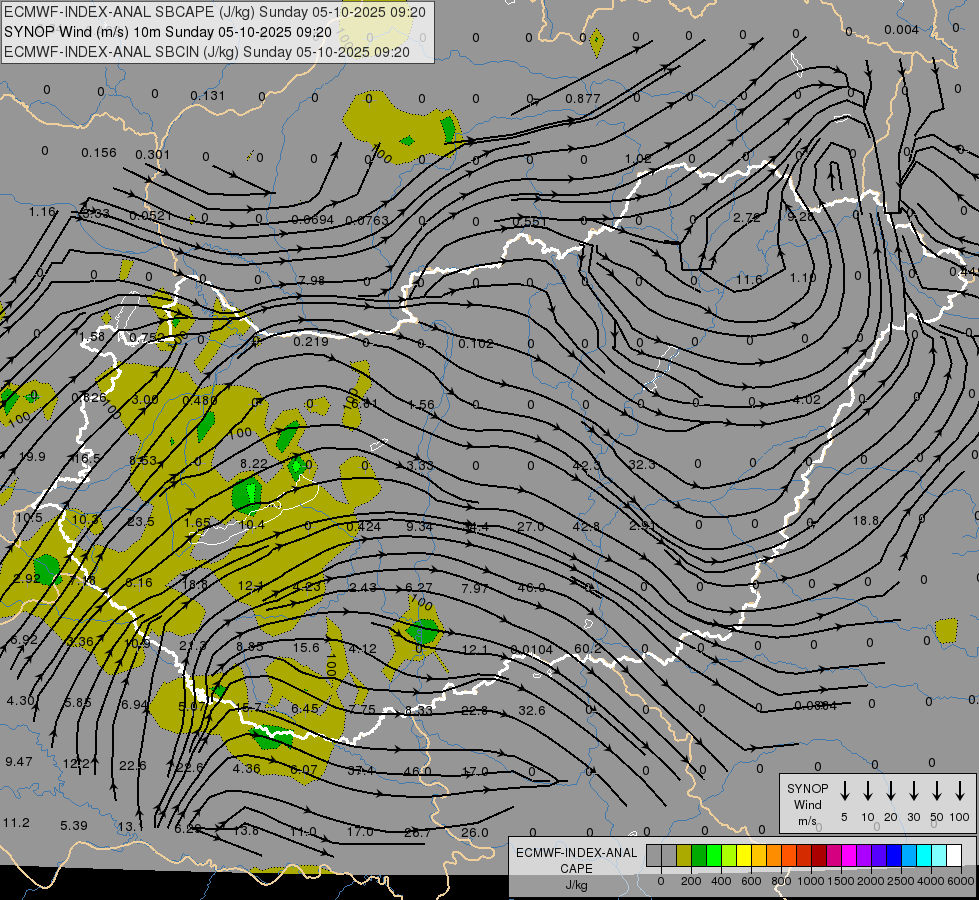Image resolution: width=979 pixels, height=900 pixels.
Task: Click the wind arrow above the 20 m/s label
Action: pyautogui.click(x=891, y=791)
